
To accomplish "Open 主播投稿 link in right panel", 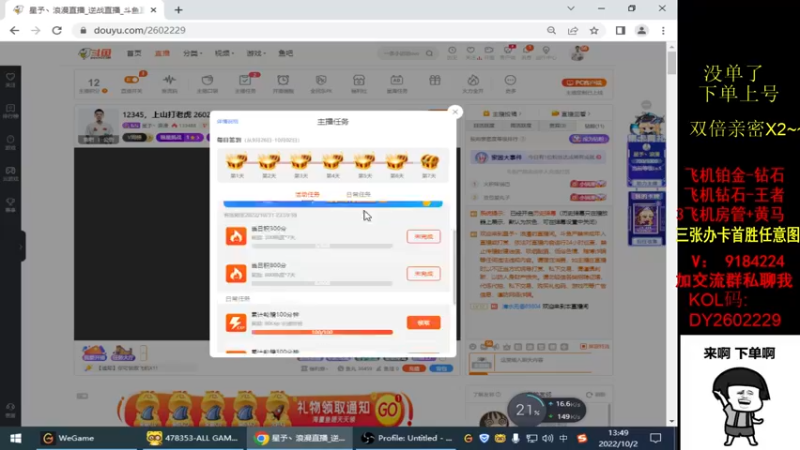I will (x=502, y=114).
